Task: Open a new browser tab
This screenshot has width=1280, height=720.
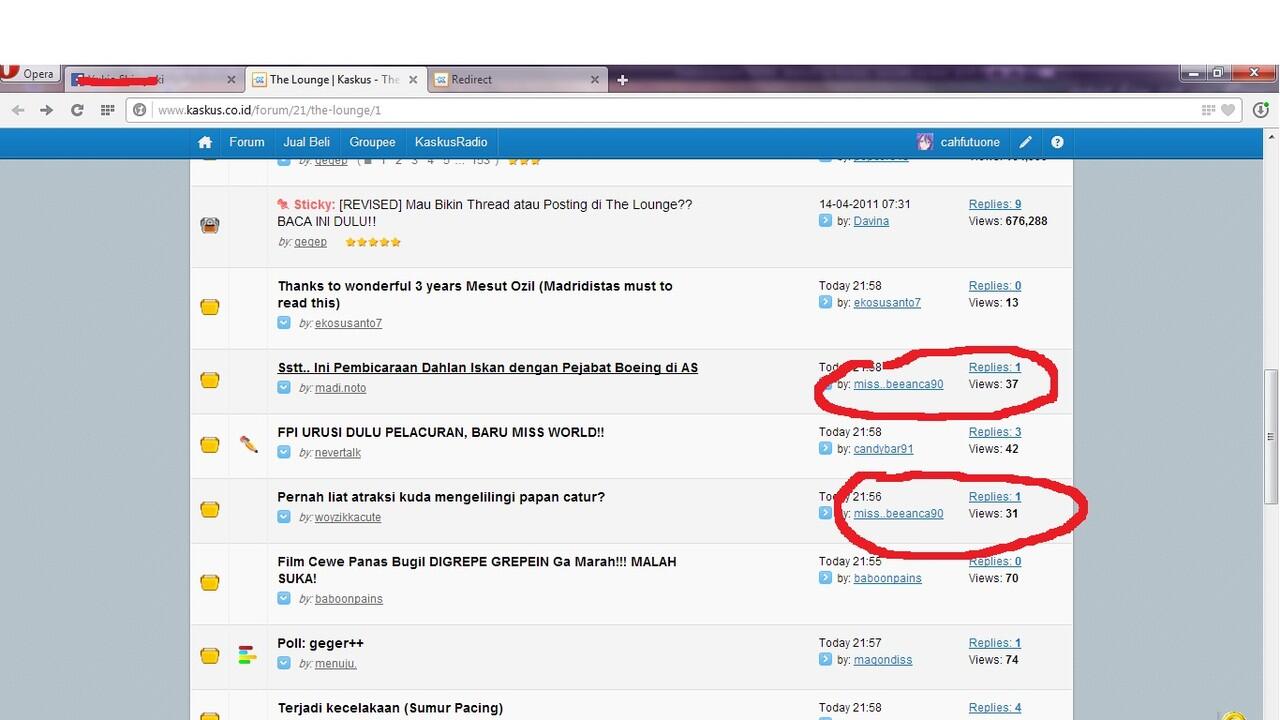Action: 622,80
